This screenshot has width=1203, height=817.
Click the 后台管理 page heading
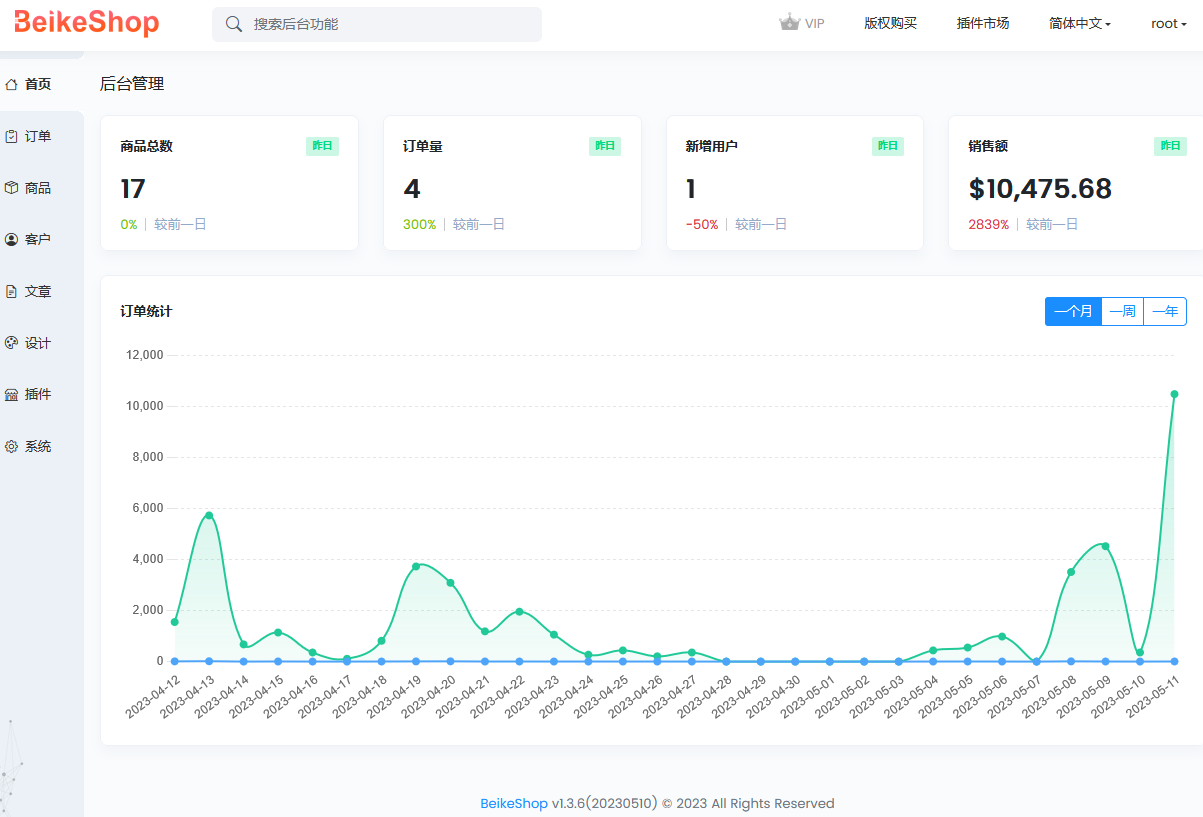(x=132, y=84)
